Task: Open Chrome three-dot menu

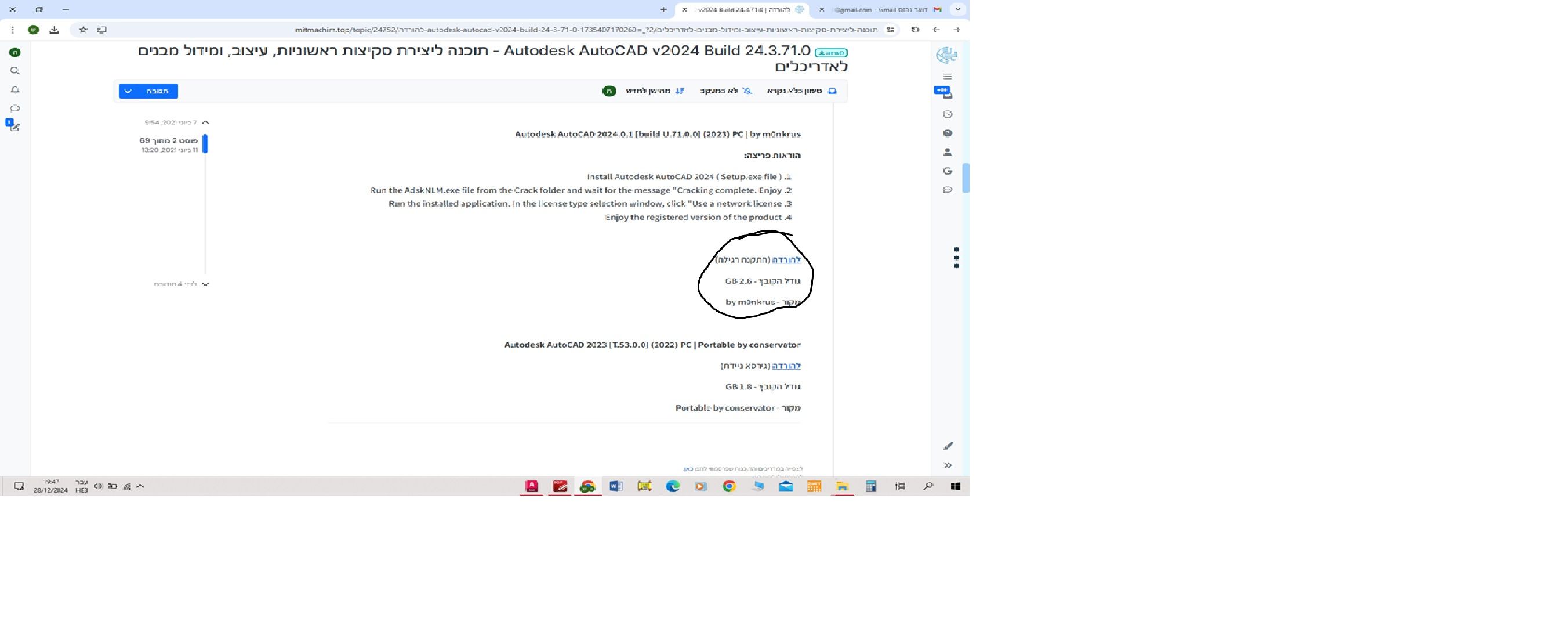Action: (13, 29)
